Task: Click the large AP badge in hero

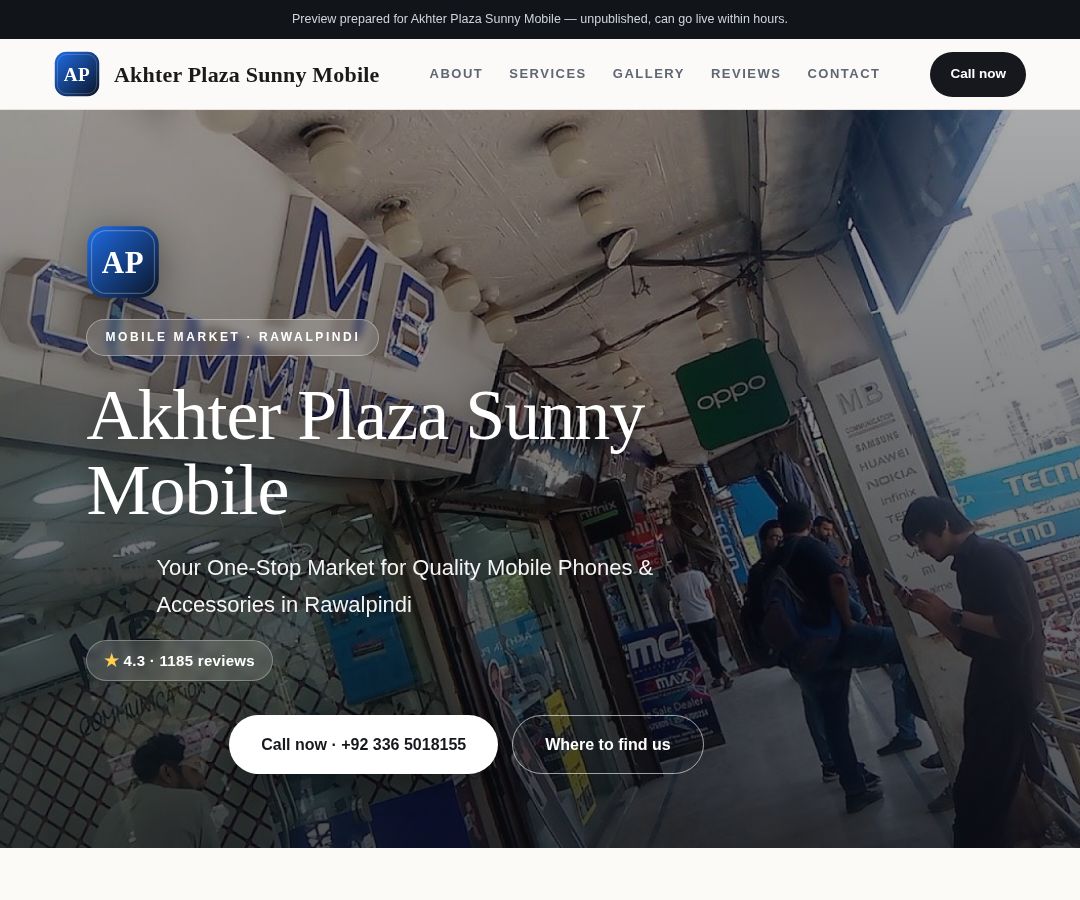Action: pos(123,262)
